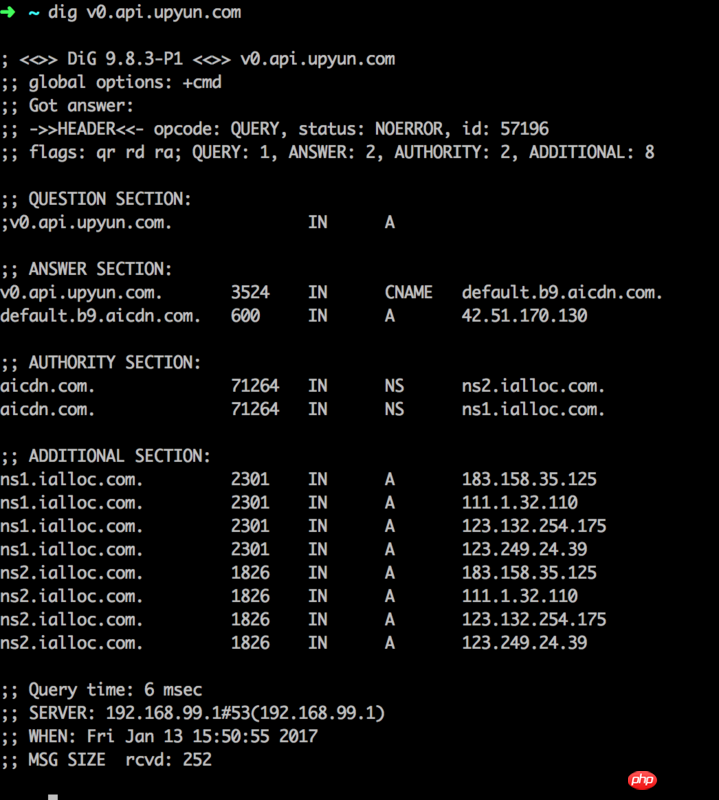Select 'status: NOERROR' in the header
The height and width of the screenshot is (800, 719).
tap(370, 129)
